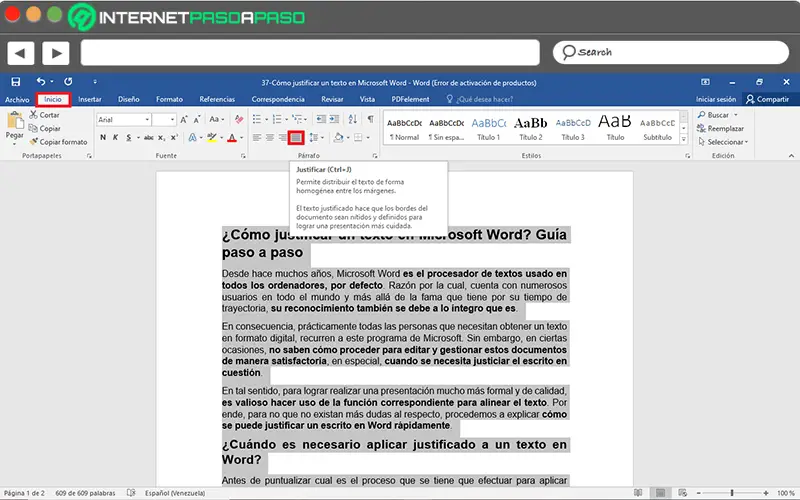Click the web layout view icon

click(x=683, y=493)
